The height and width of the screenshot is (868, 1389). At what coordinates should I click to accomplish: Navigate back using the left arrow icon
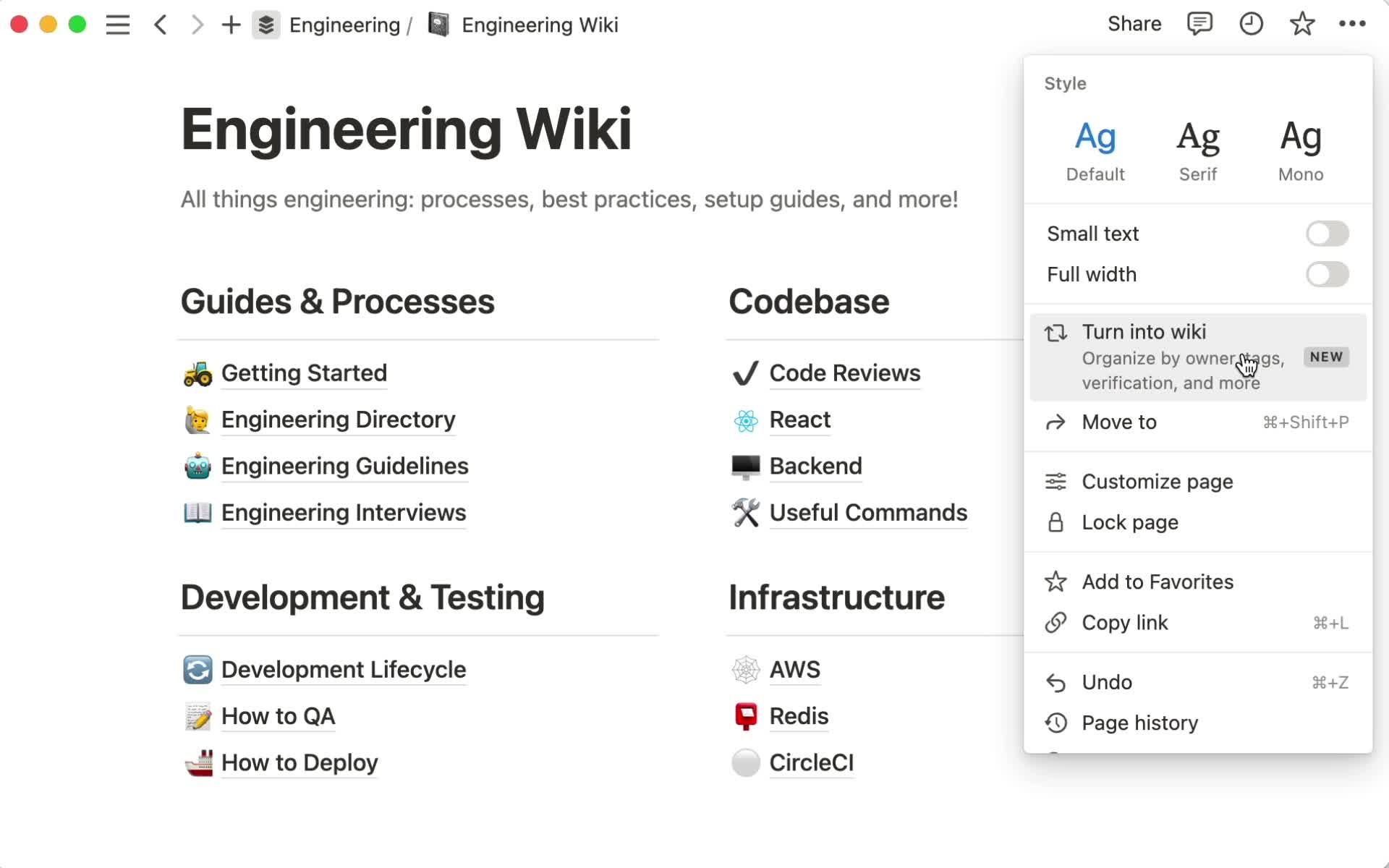pos(161,25)
